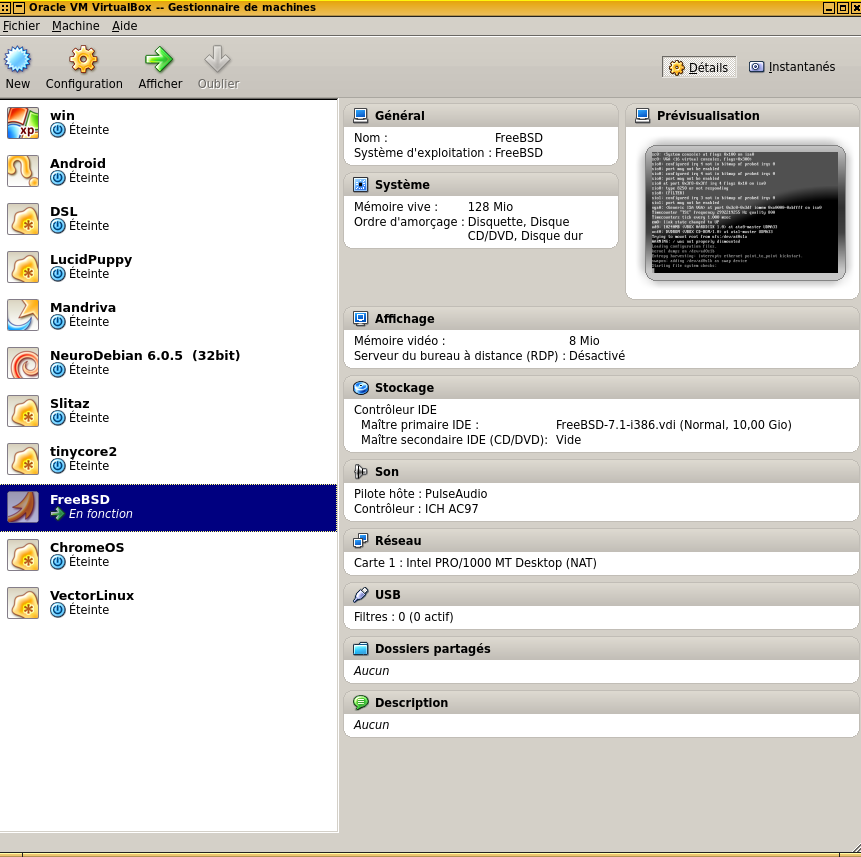Click the window title bar menu button
861x857 pixels.
tap(19, 7)
